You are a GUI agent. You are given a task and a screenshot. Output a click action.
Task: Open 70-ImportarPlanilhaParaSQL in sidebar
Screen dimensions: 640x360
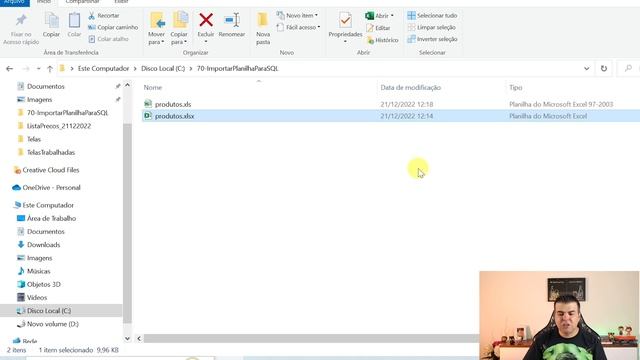67,113
